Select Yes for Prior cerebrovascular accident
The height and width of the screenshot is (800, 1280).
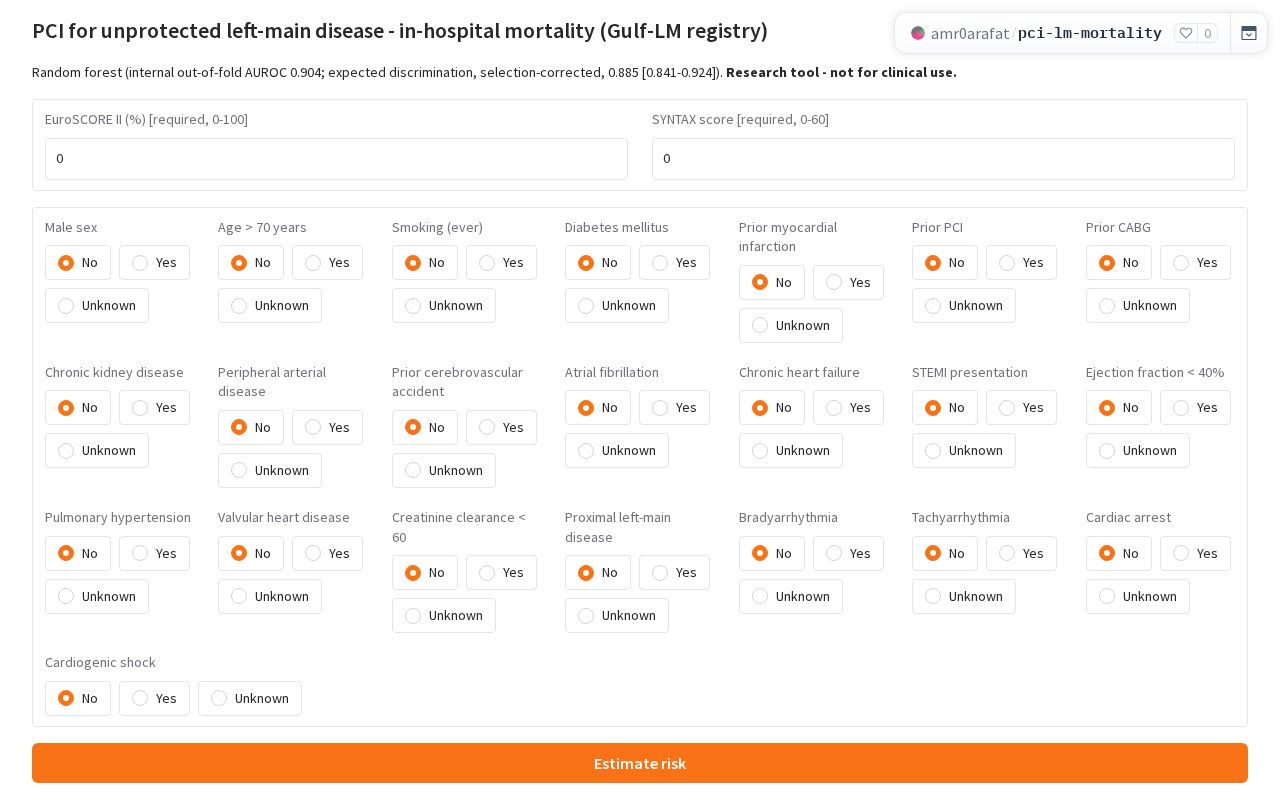[501, 427]
